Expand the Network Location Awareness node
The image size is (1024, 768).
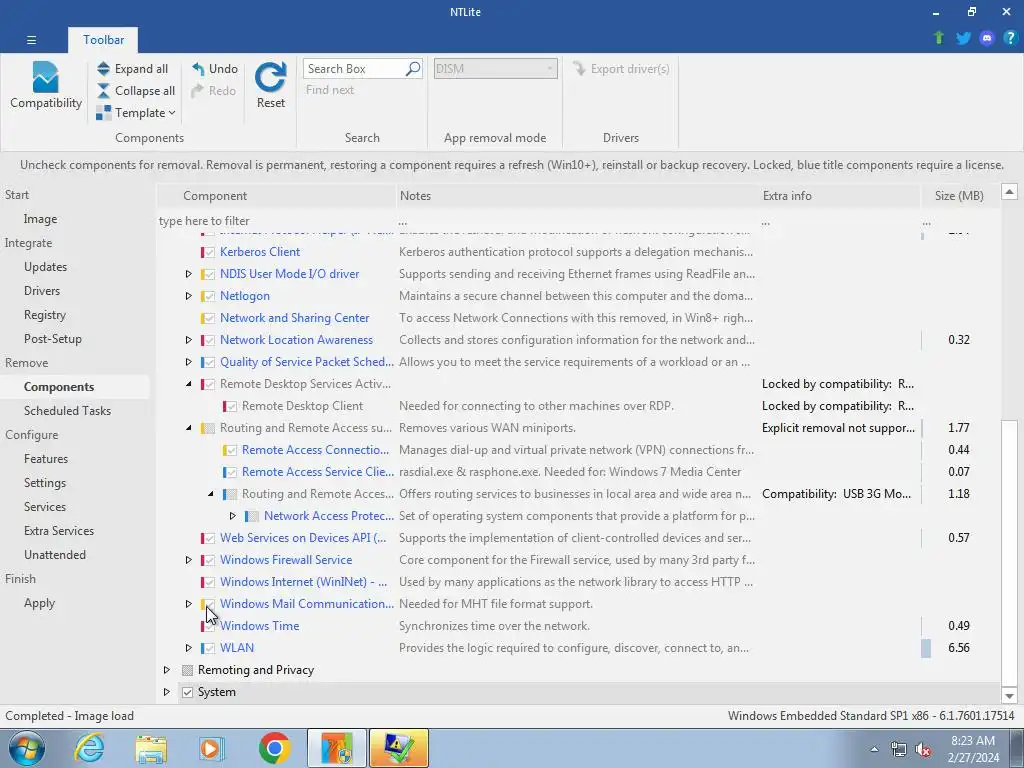(188, 340)
